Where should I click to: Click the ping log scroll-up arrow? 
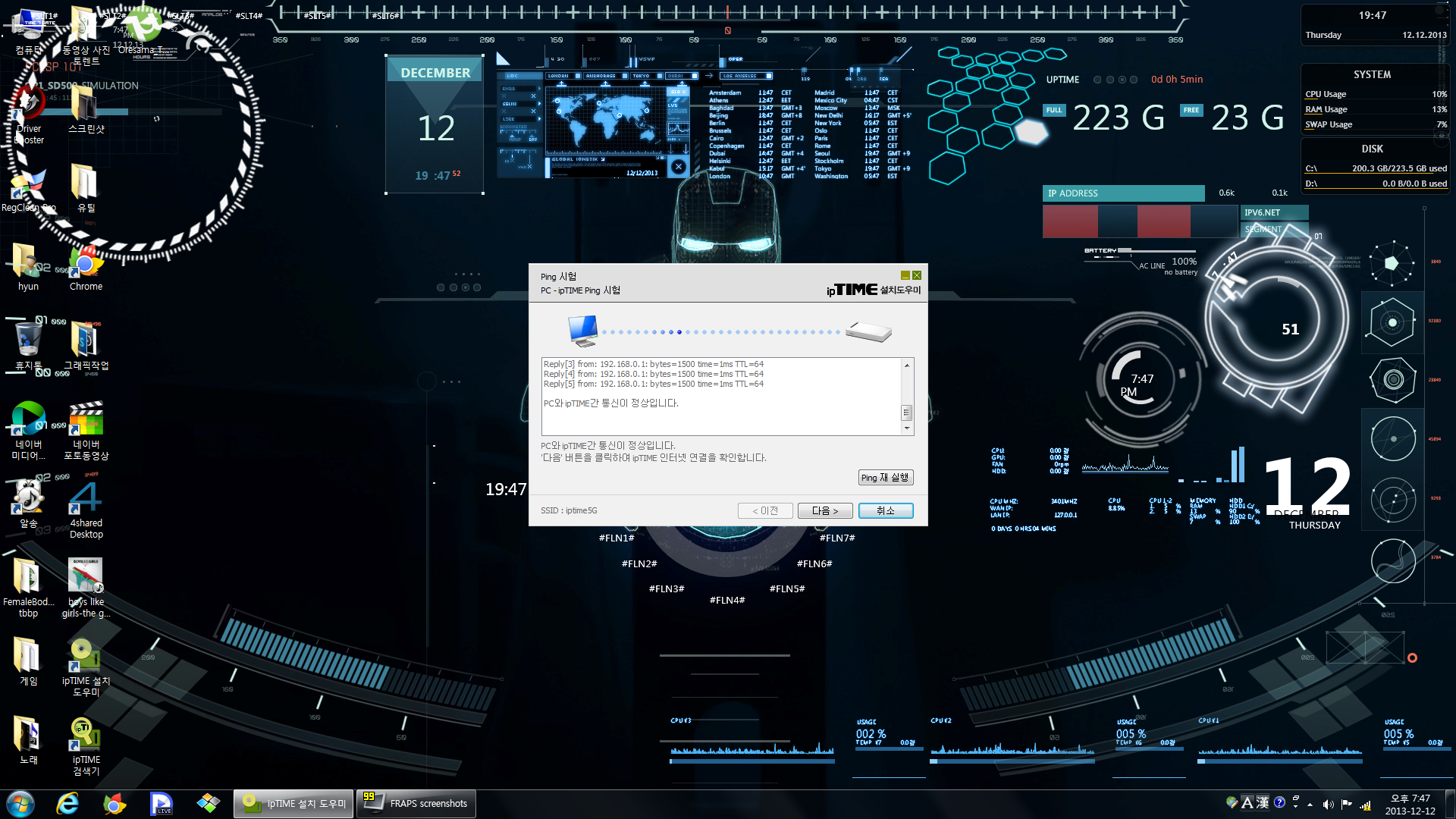click(906, 366)
